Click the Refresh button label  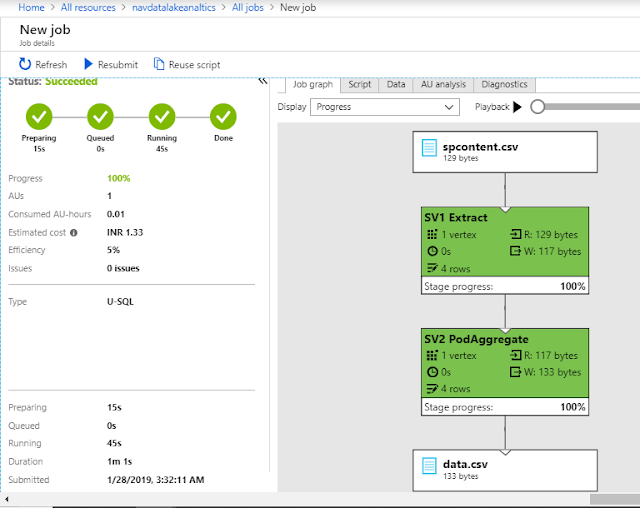point(51,64)
